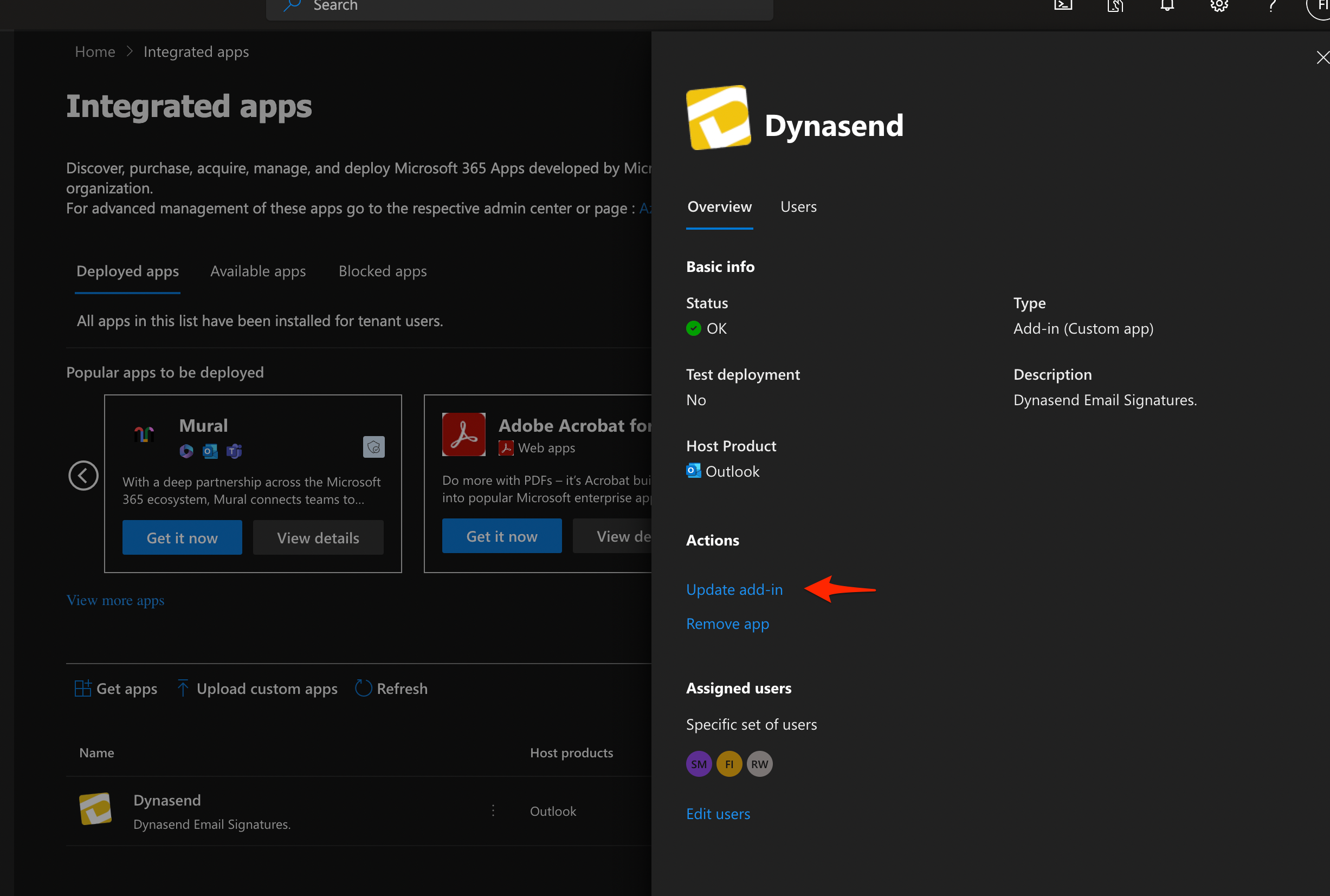Viewport: 1330px width, 896px height.
Task: Click Update add-in link
Action: (734, 590)
